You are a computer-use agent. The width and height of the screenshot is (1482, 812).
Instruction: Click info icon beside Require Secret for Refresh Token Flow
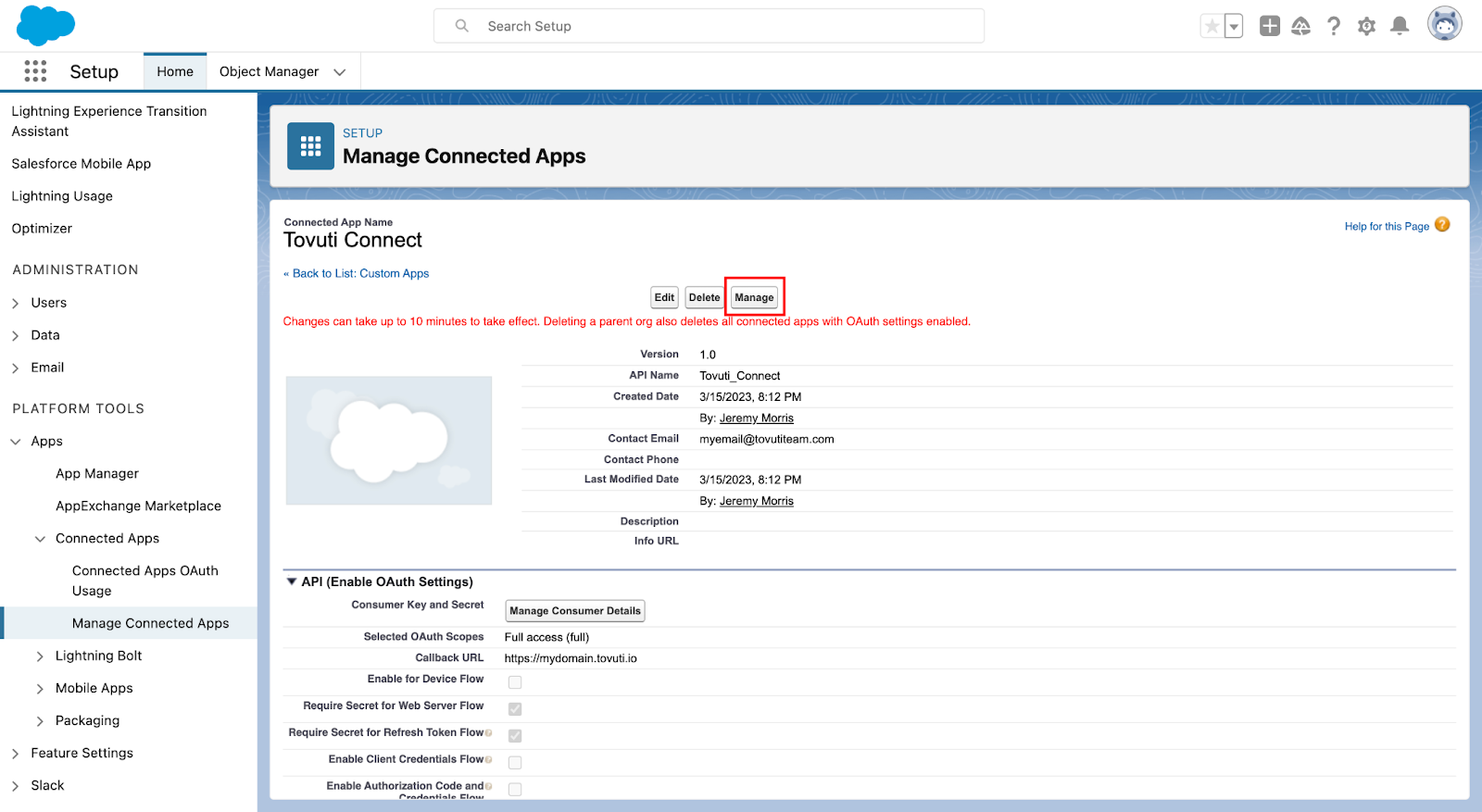pyautogui.click(x=489, y=732)
